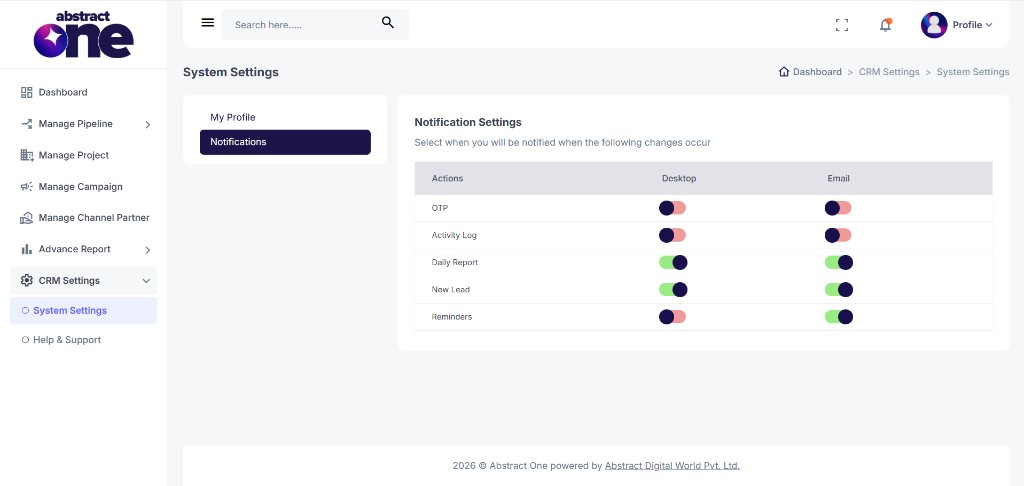The image size is (1024, 486).
Task: Click the Desktop column header
Action: click(x=679, y=178)
